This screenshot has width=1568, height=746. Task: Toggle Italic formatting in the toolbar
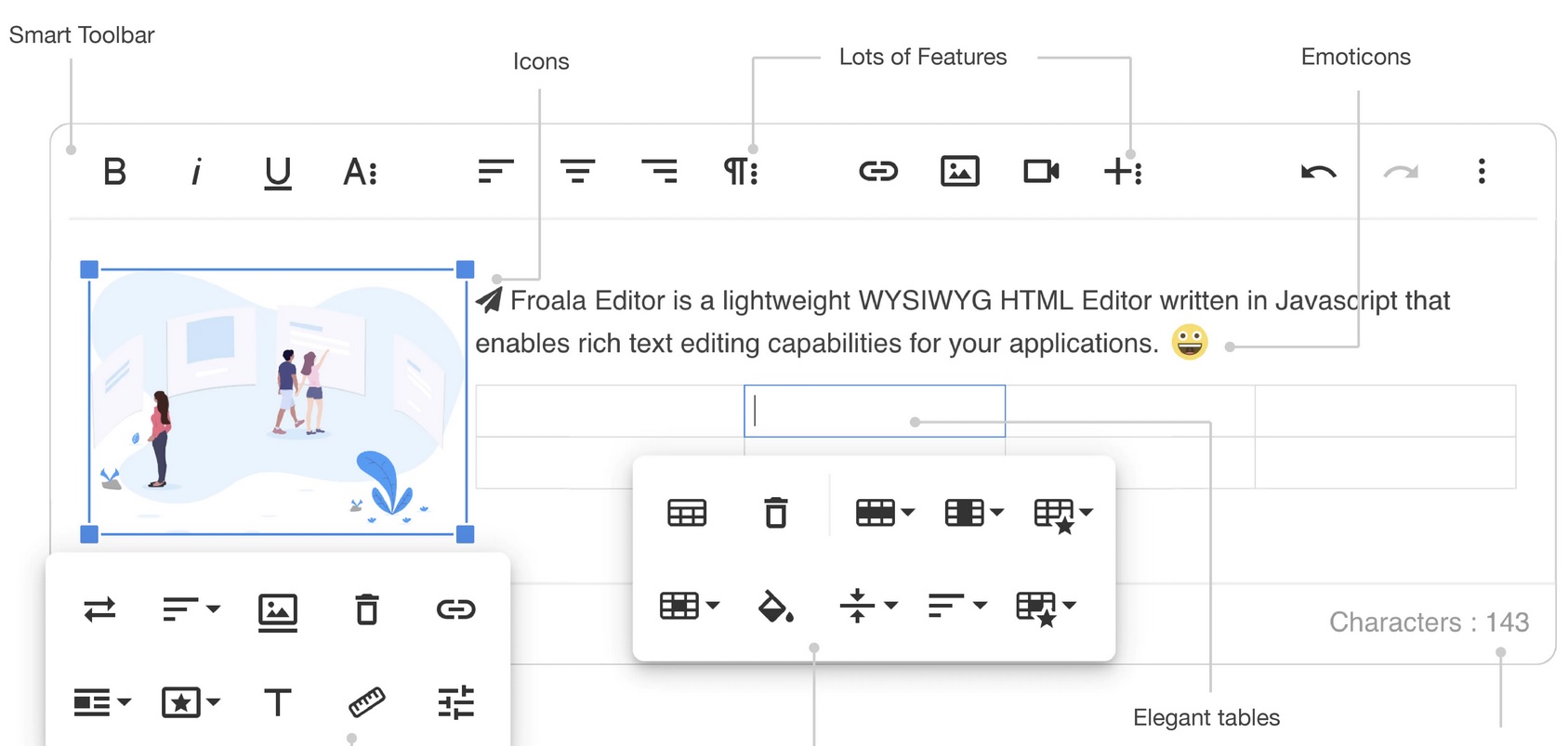pos(196,172)
